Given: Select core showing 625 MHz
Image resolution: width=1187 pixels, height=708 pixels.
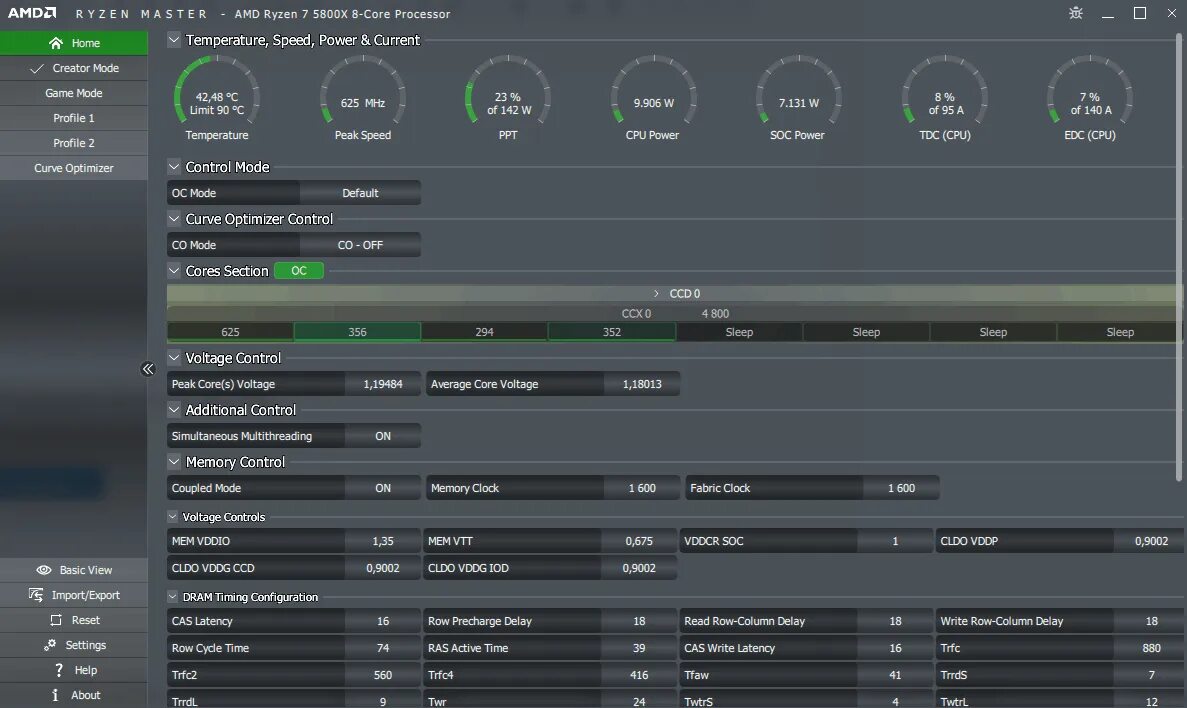Looking at the screenshot, I should coord(230,332).
